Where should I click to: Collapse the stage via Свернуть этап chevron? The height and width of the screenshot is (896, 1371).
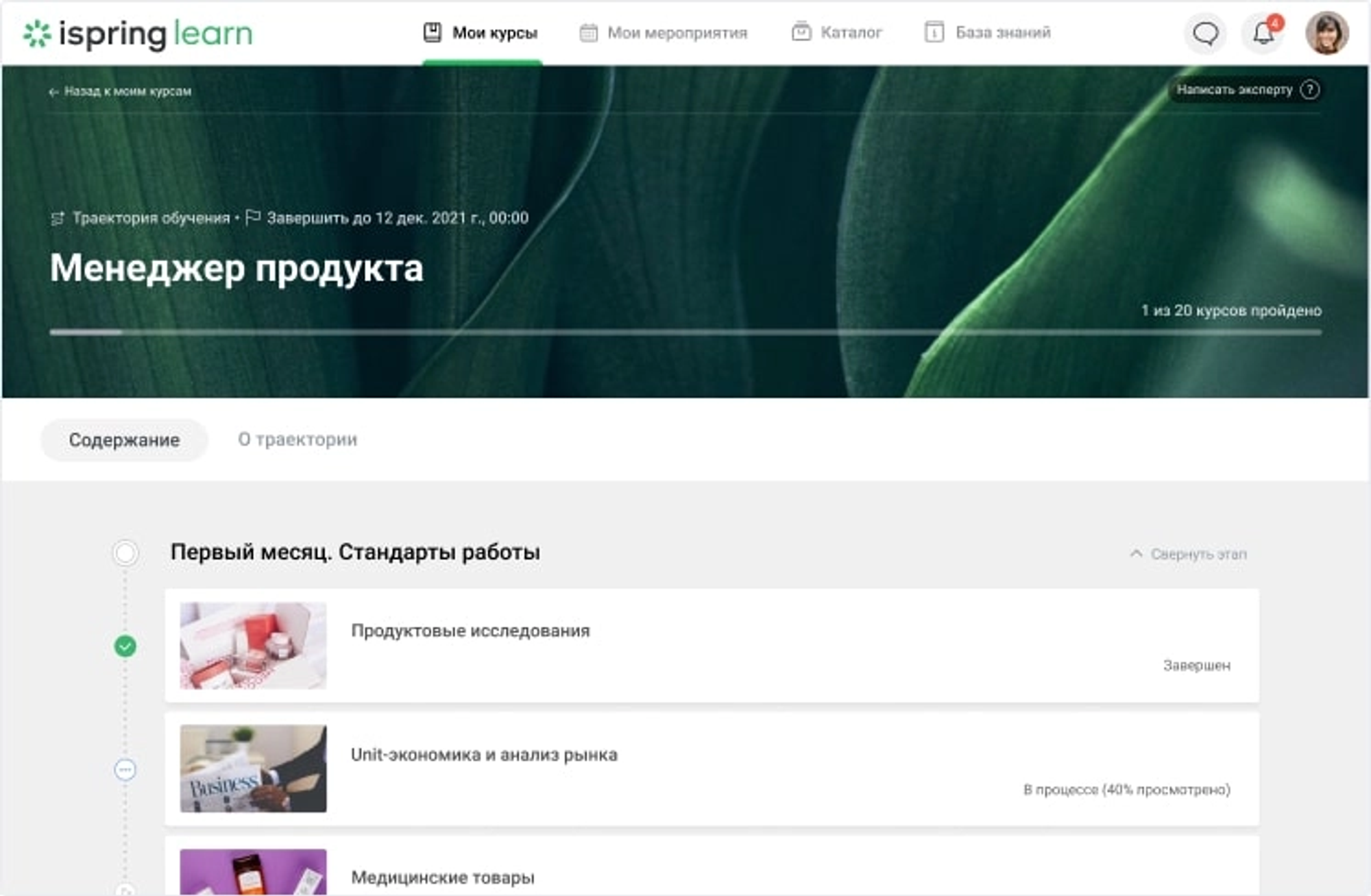pyautogui.click(x=1135, y=554)
